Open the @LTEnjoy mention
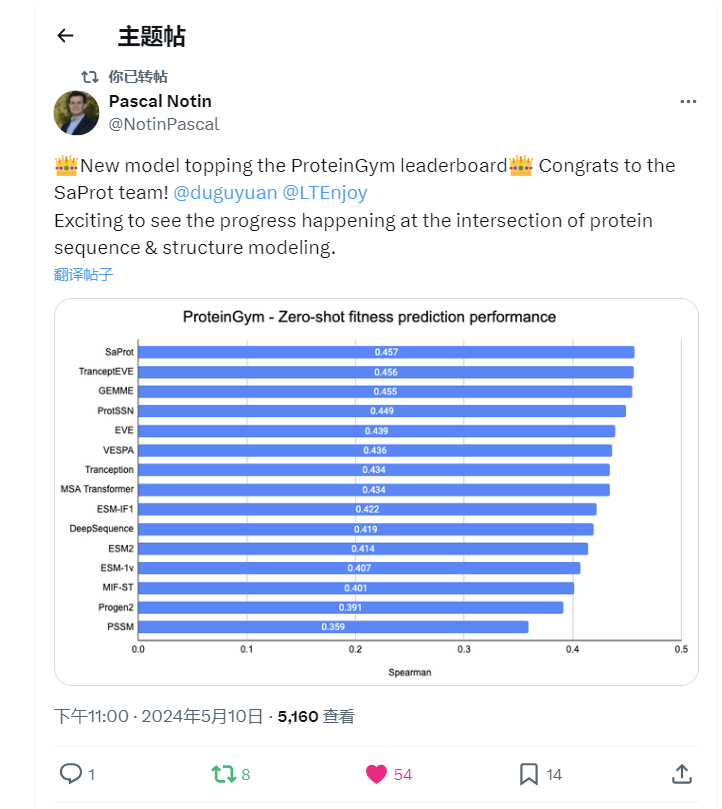722x809 pixels. point(325,192)
